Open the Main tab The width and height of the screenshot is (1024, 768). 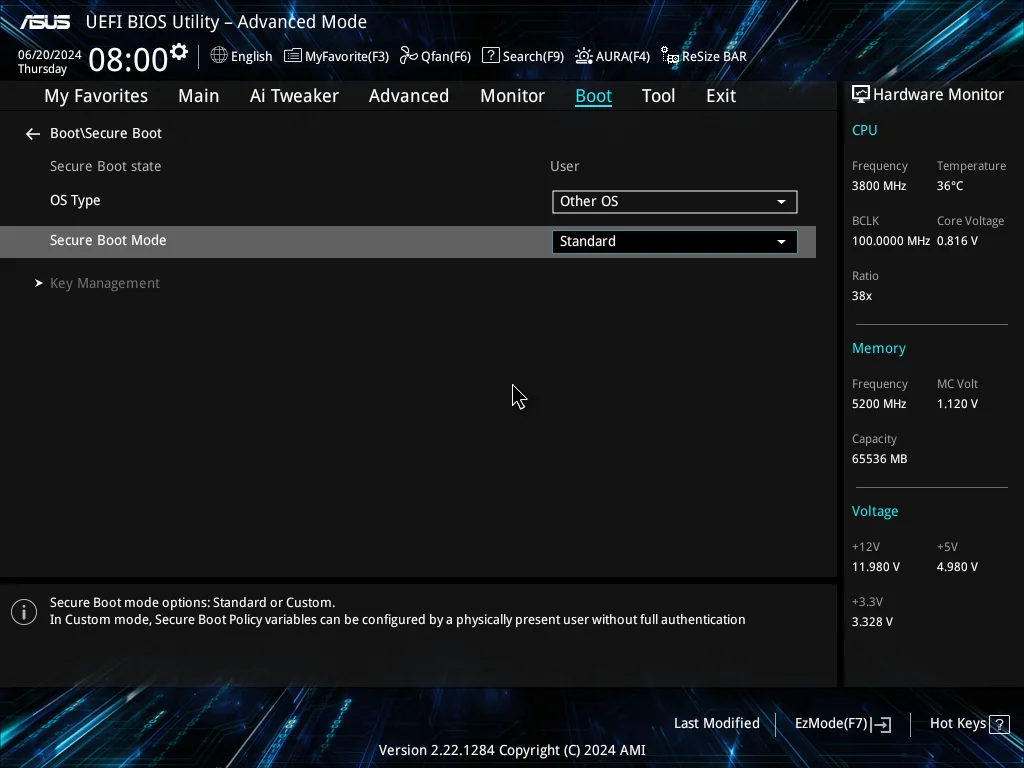point(199,96)
